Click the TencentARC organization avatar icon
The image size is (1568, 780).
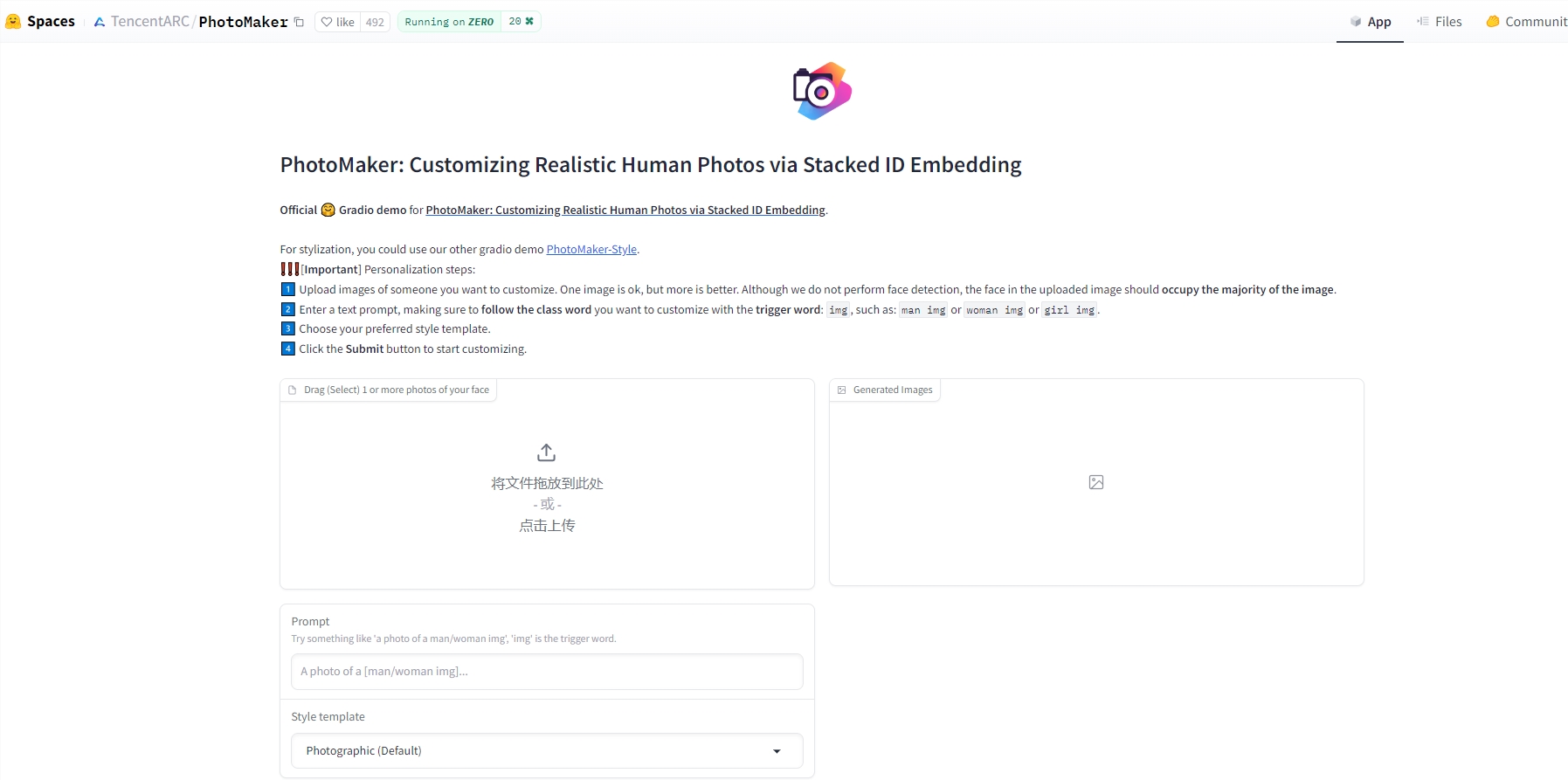(x=98, y=21)
